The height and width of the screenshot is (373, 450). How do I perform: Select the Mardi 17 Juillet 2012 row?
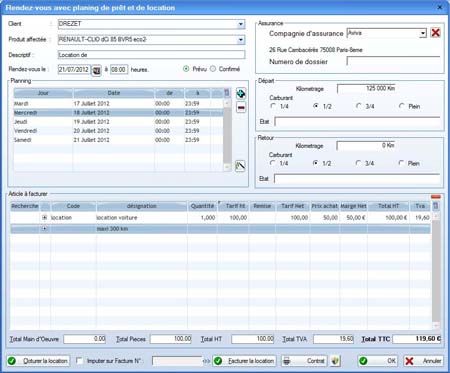tap(118, 104)
